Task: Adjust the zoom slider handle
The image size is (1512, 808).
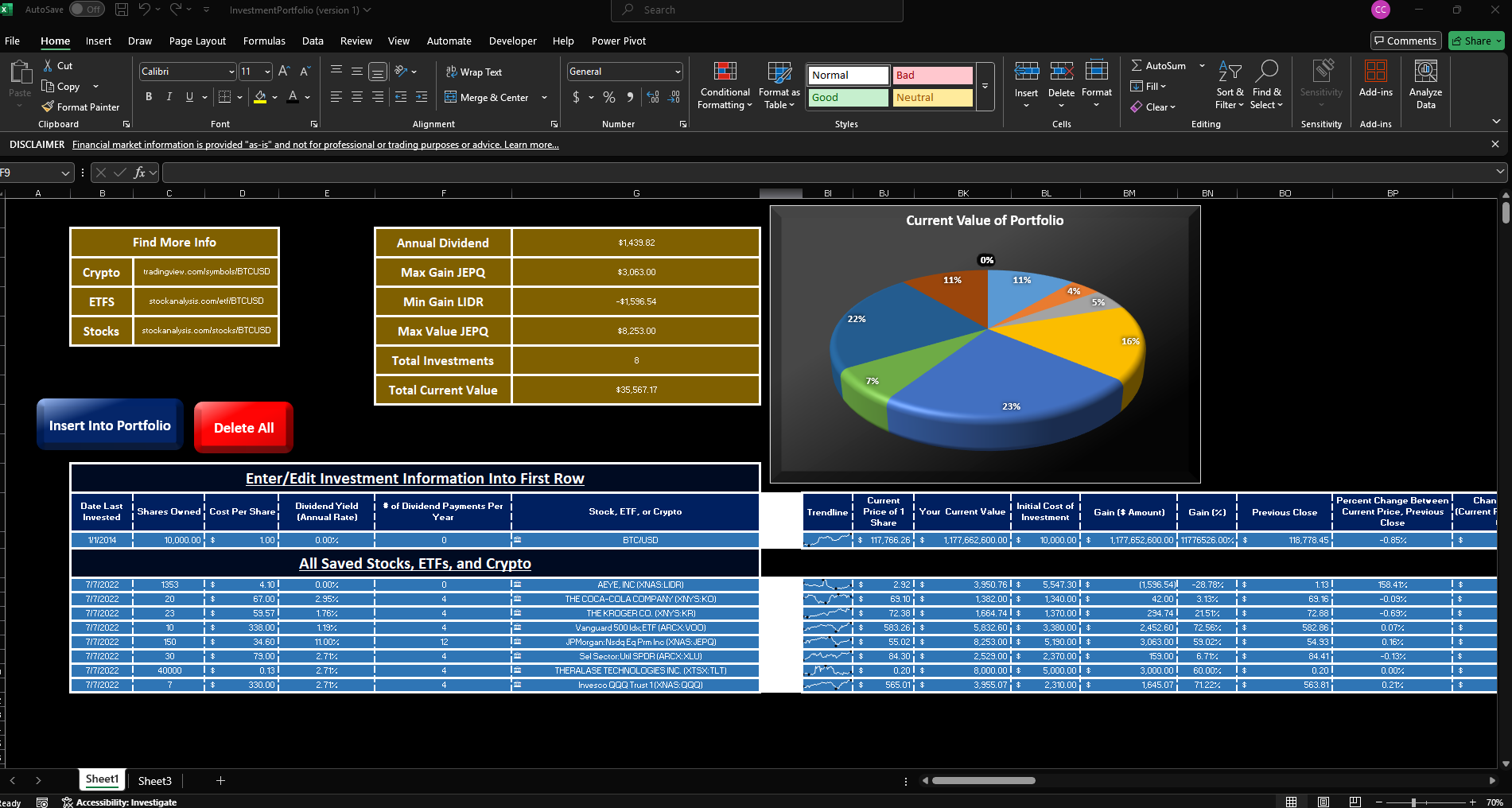Action: click(1413, 802)
